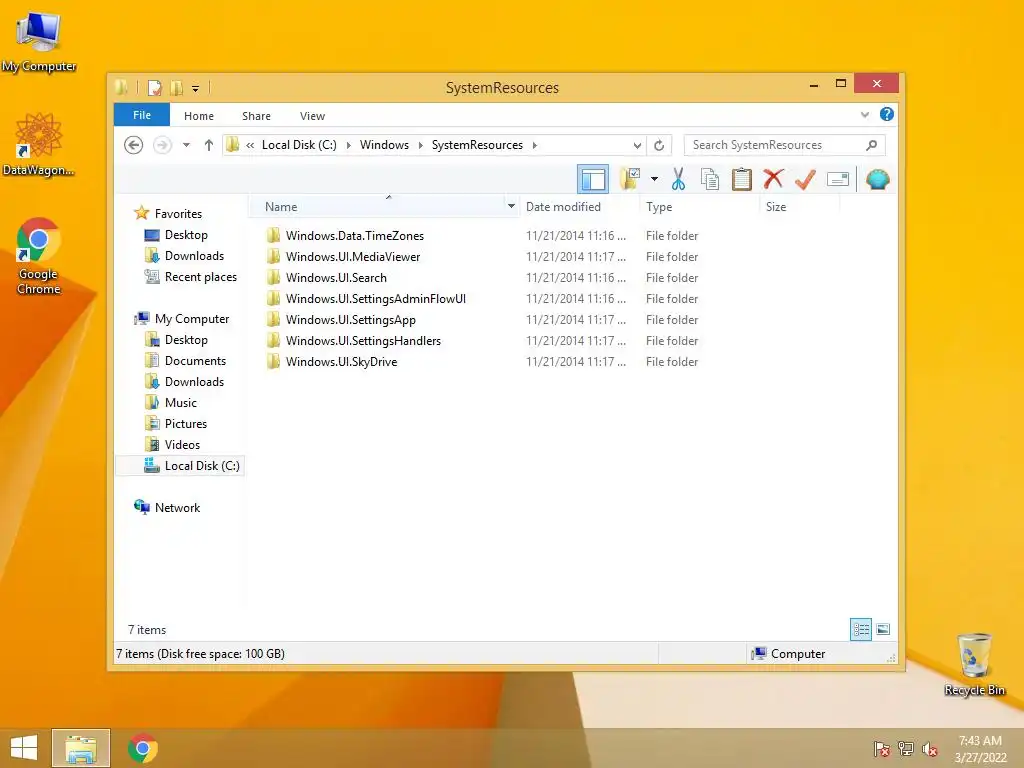This screenshot has width=1024, height=768.
Task: Click the Forward navigation arrow
Action: 162,145
